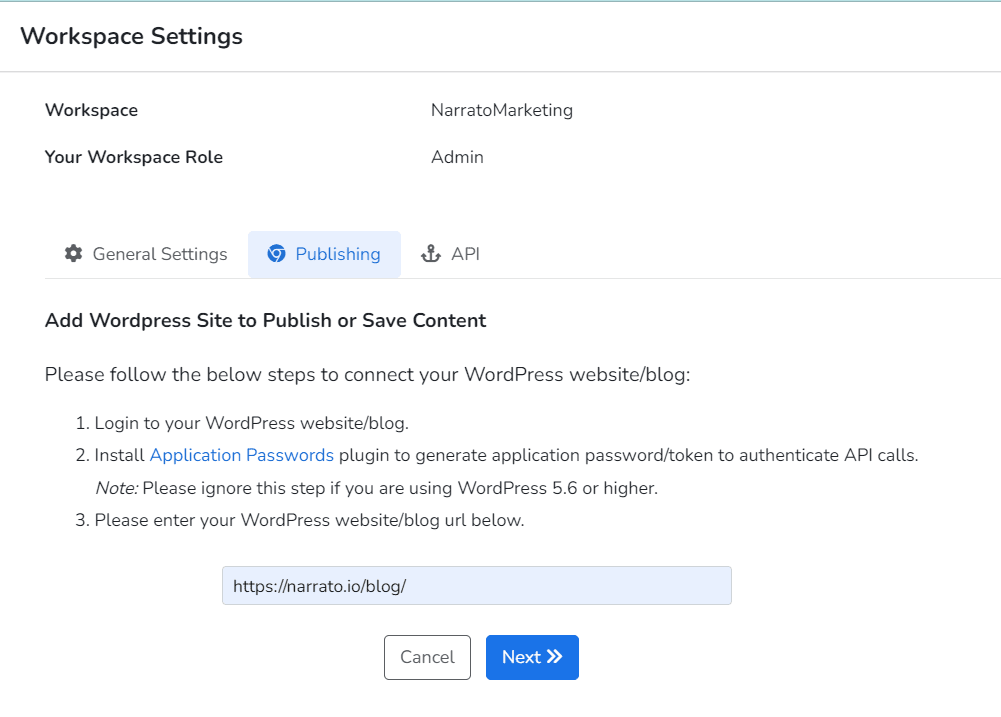
Task: Focus the WordPress blog URL field
Action: pyautogui.click(x=476, y=585)
